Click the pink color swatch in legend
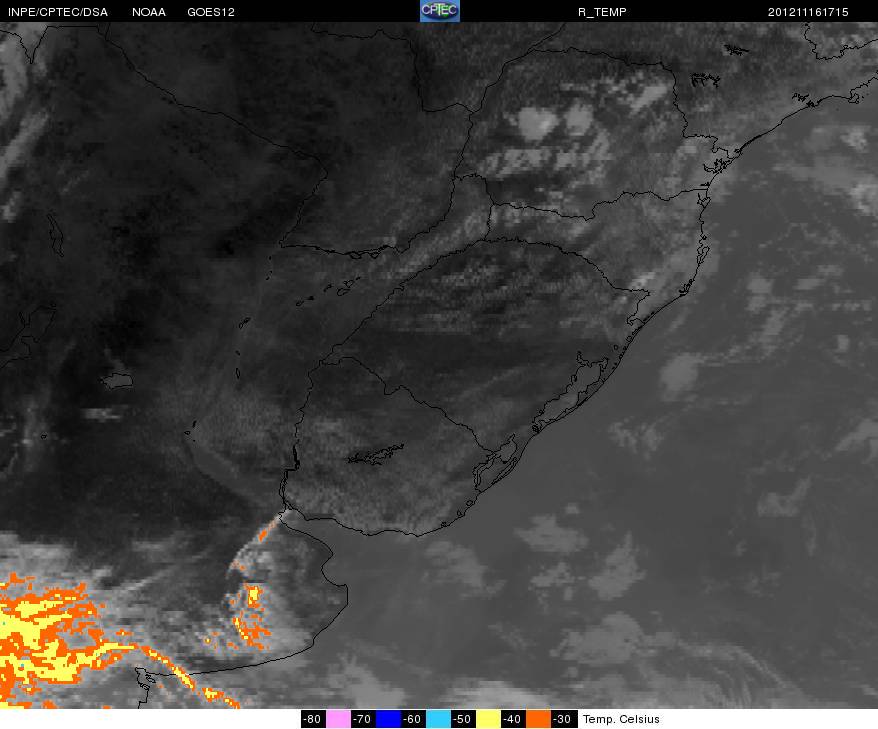This screenshot has width=878, height=729. pos(338,719)
